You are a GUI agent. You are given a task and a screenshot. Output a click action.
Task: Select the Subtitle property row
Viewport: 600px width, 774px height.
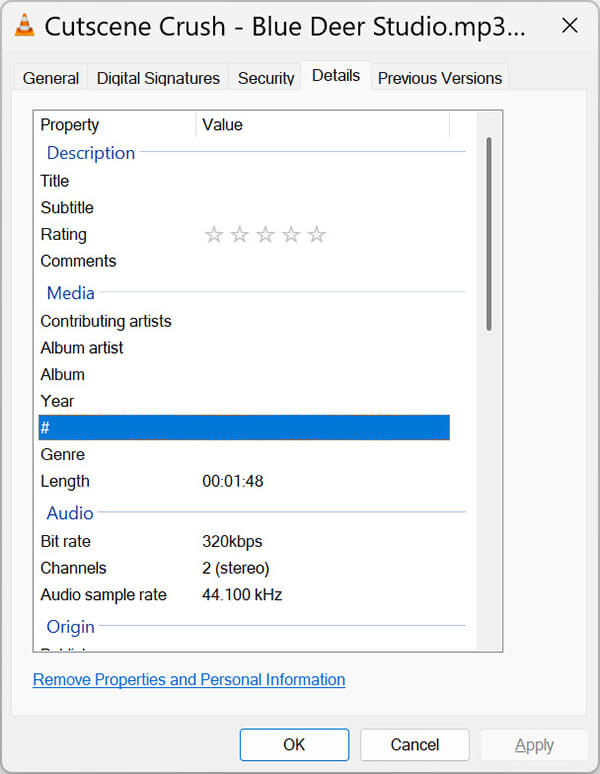click(244, 208)
